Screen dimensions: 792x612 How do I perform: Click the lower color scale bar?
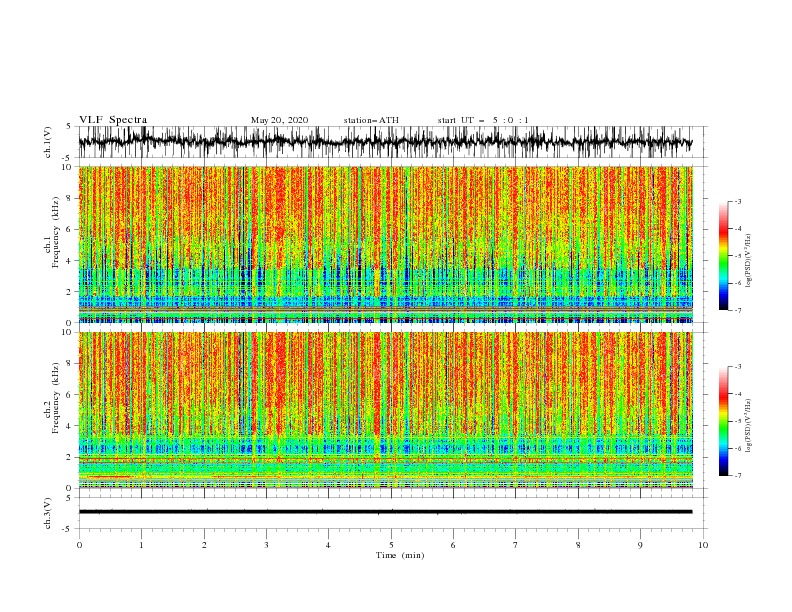724,421
